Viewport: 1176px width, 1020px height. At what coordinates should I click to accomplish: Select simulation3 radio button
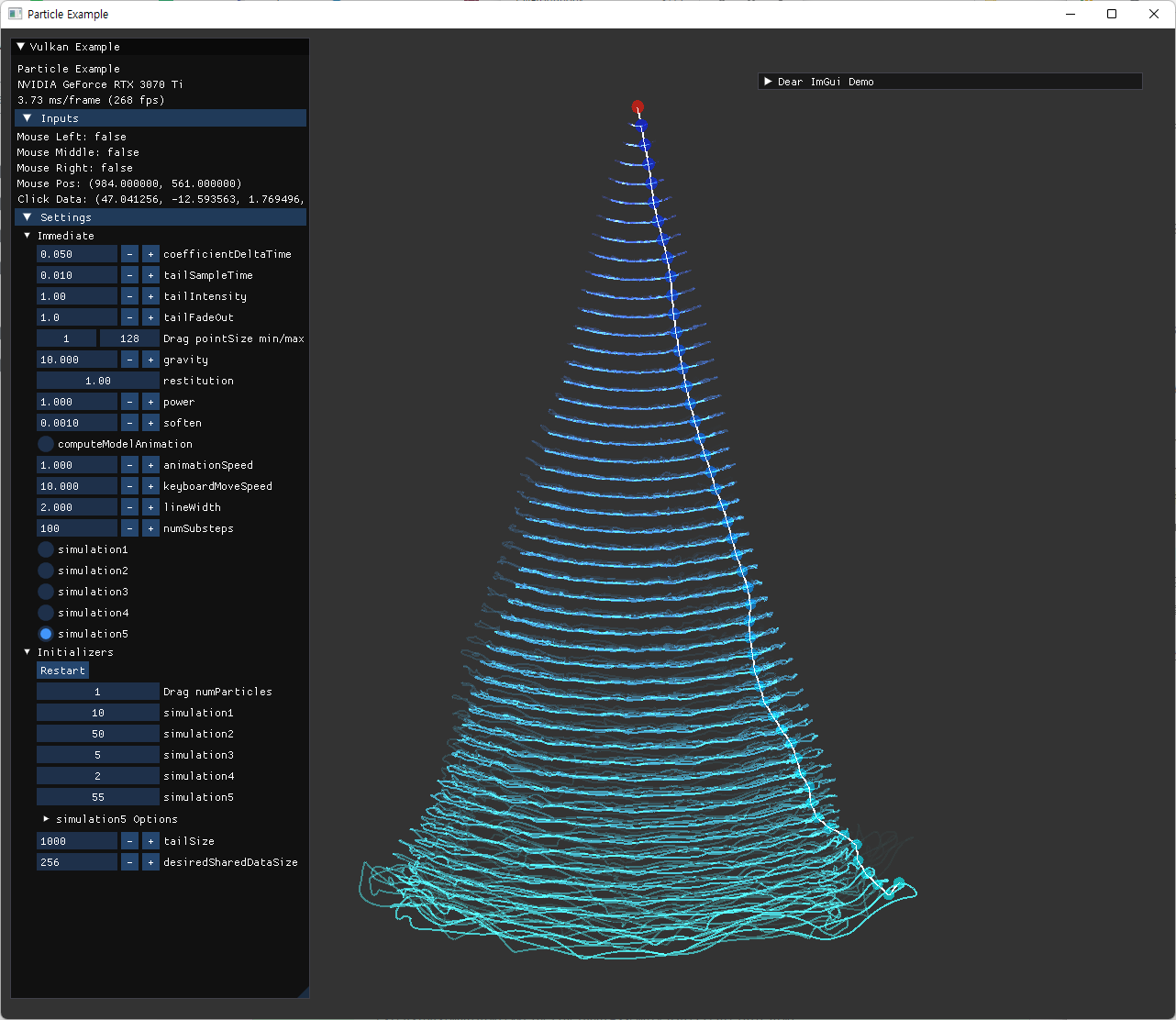point(46,592)
